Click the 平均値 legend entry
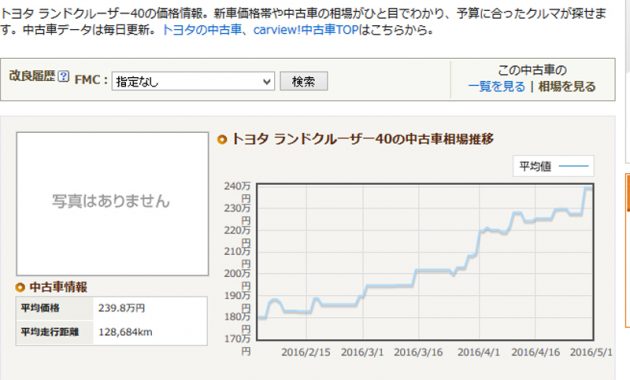This screenshot has width=630, height=380. [553, 166]
